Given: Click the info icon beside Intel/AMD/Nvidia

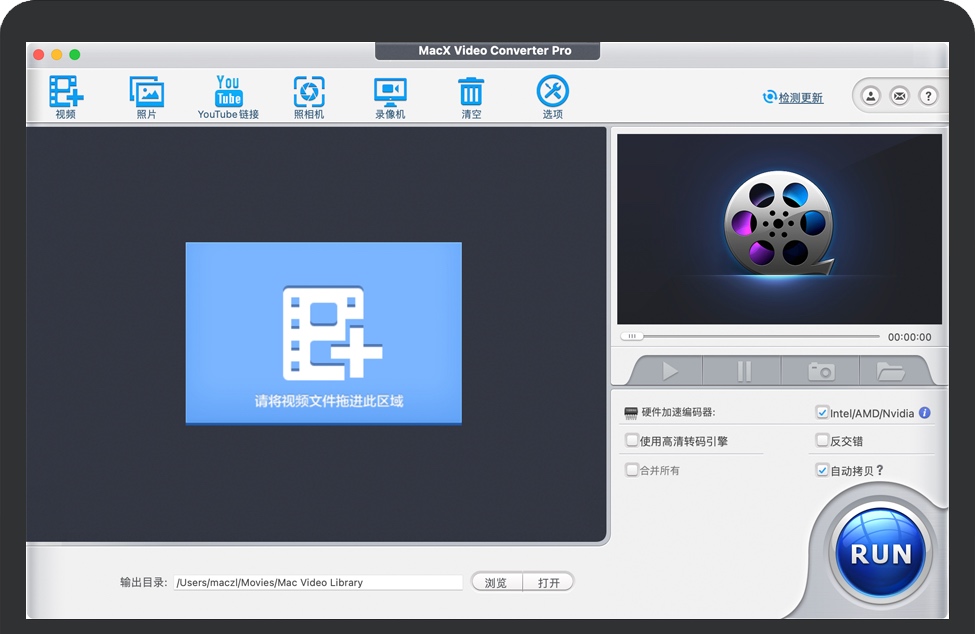Looking at the screenshot, I should tap(925, 413).
